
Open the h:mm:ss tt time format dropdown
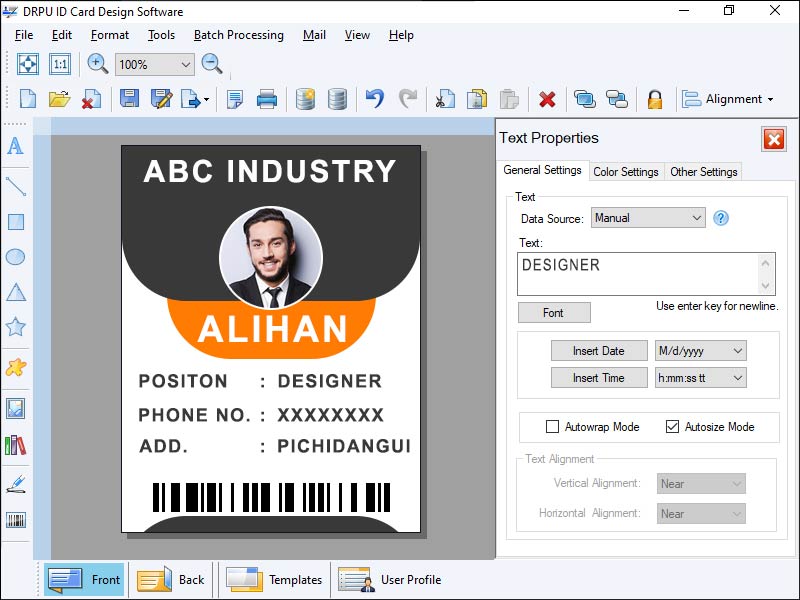[701, 378]
